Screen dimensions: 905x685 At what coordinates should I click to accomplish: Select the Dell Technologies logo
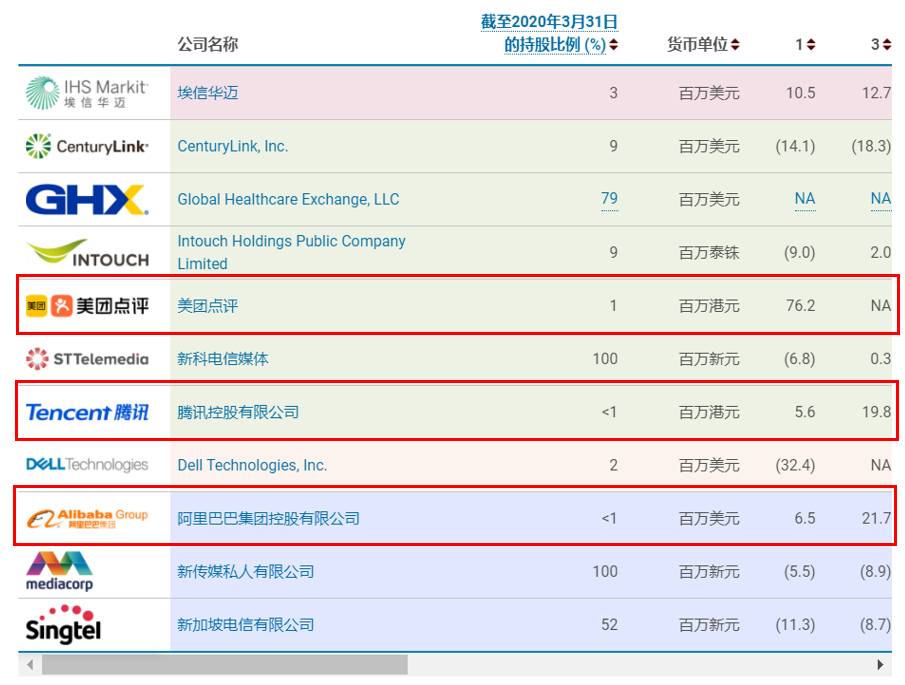pyautogui.click(x=87, y=464)
